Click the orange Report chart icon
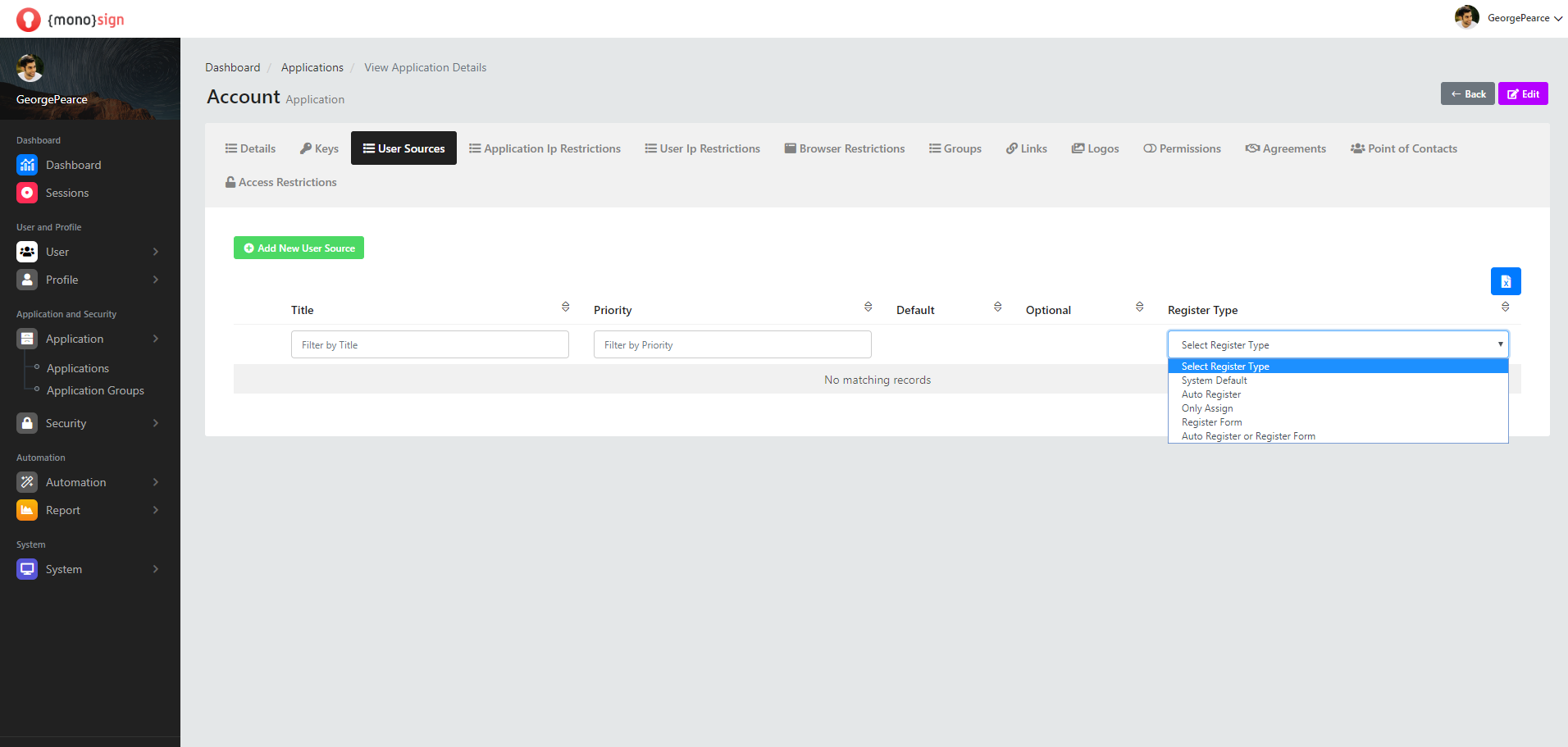 pyautogui.click(x=27, y=510)
